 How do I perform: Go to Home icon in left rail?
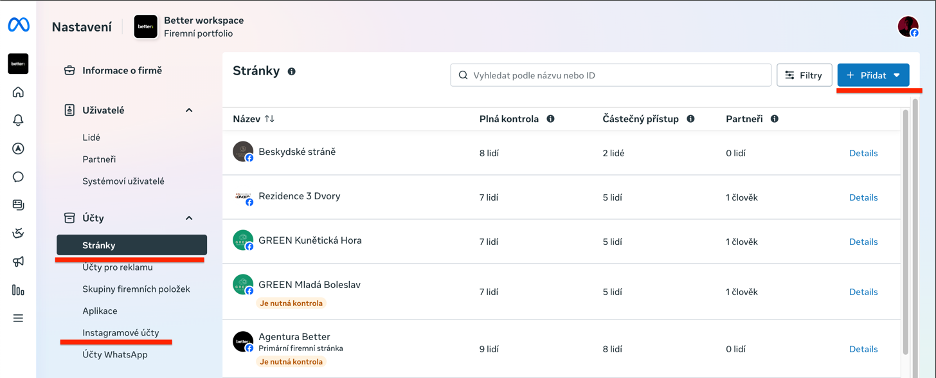click(18, 92)
